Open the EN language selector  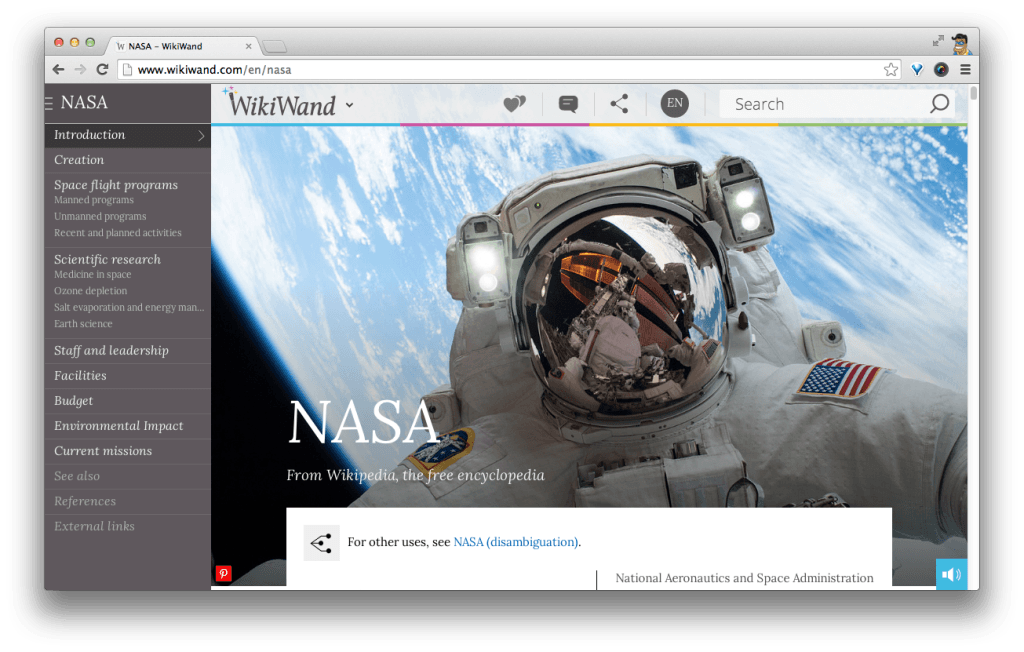(674, 104)
